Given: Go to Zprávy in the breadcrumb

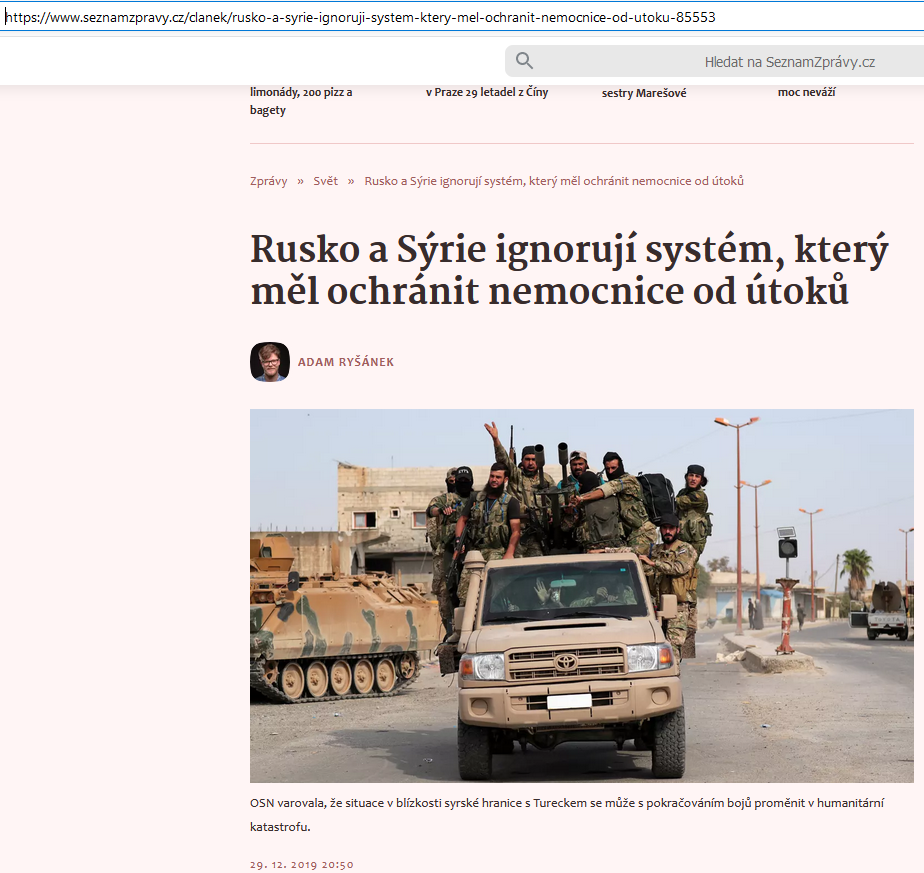Looking at the screenshot, I should click(x=268, y=181).
